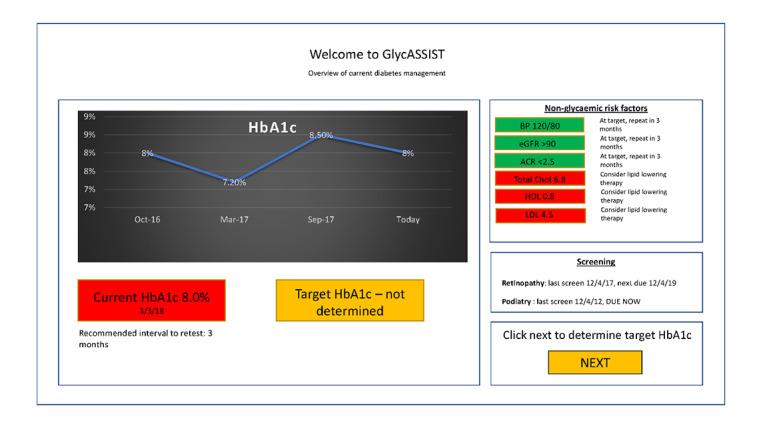This screenshot has height=425, width=757.
Task: Click the Oct-16 data point labeled 8%
Action: click(x=148, y=153)
